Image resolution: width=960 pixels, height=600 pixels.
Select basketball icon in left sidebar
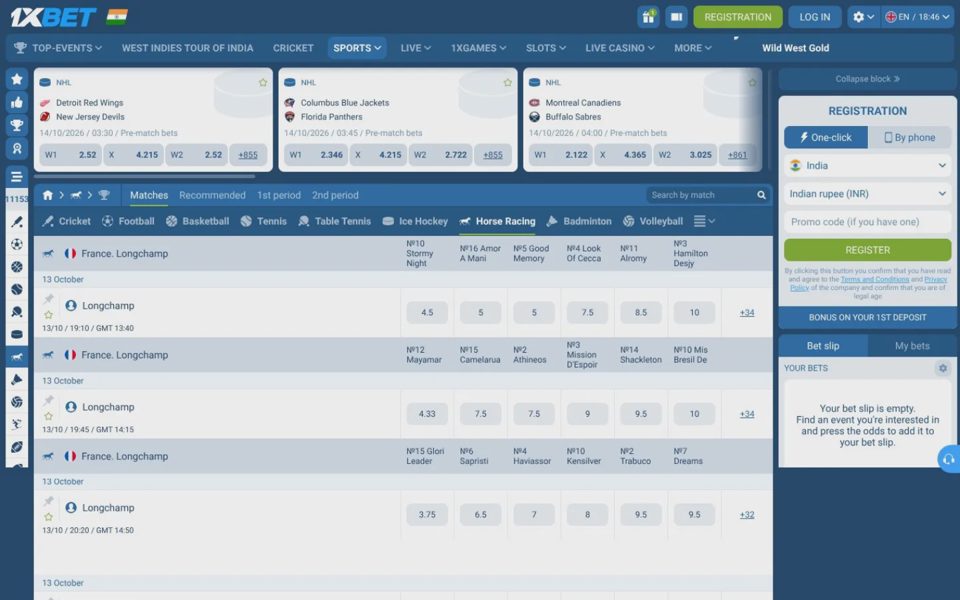click(x=17, y=267)
